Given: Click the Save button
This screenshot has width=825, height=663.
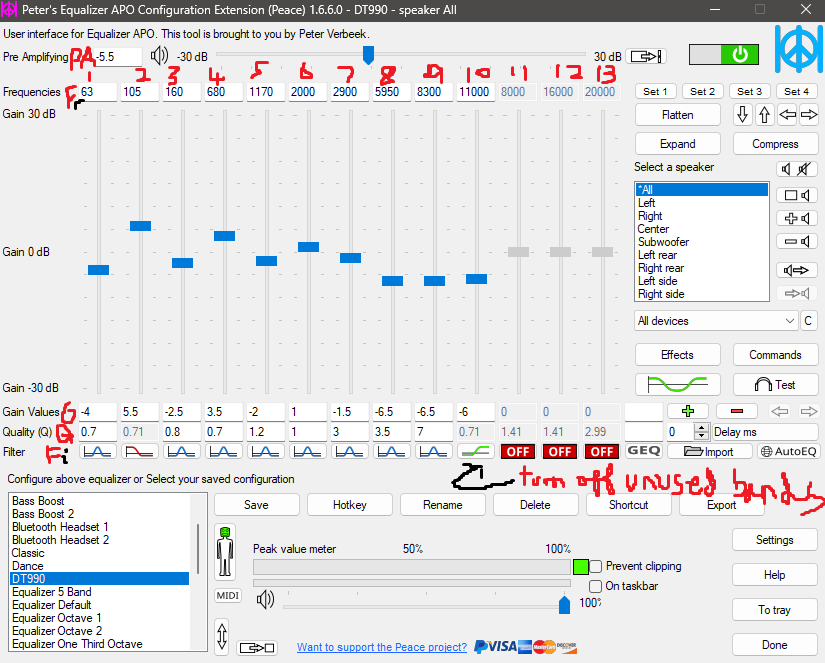Looking at the screenshot, I should pos(256,505).
